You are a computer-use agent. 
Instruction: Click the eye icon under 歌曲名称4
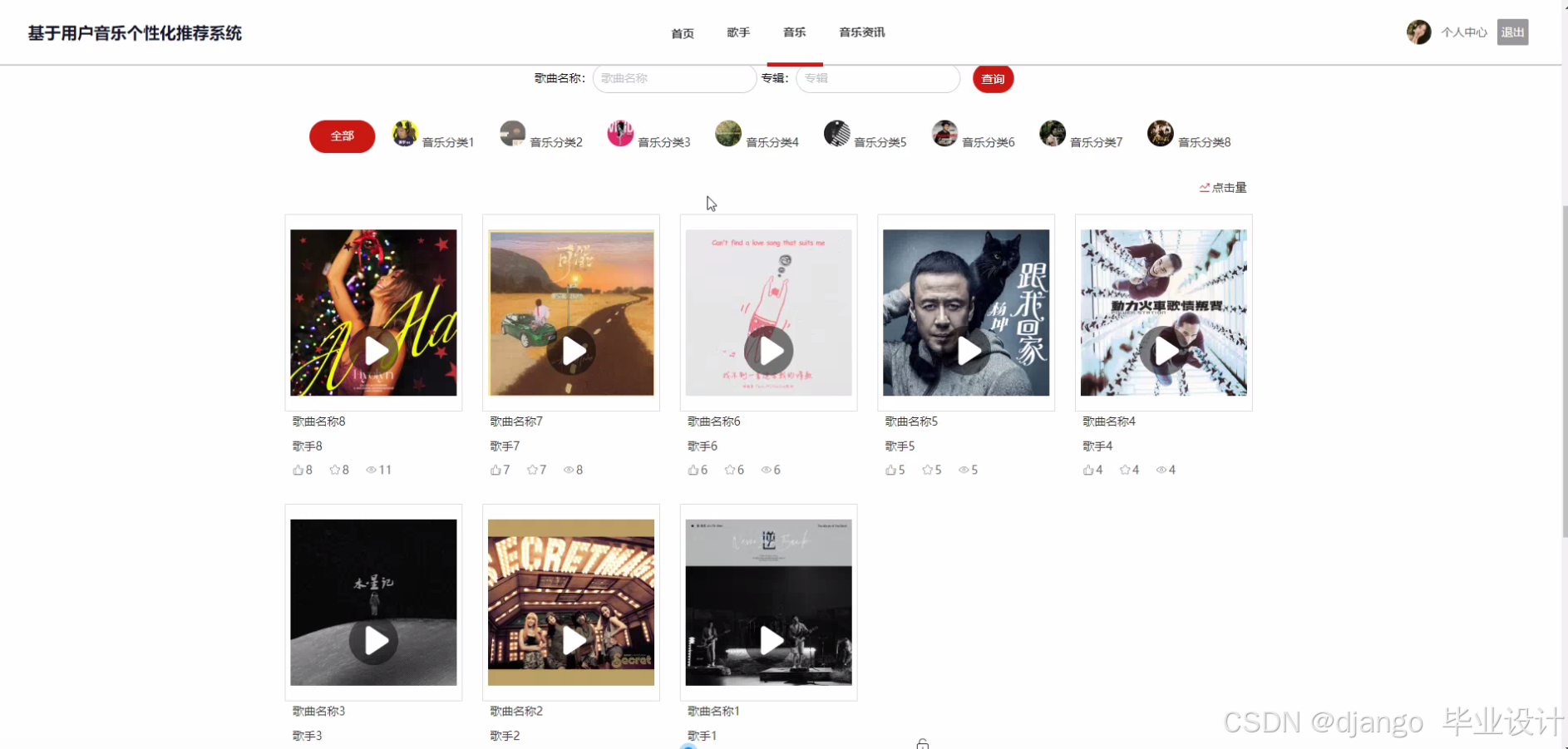[1161, 470]
